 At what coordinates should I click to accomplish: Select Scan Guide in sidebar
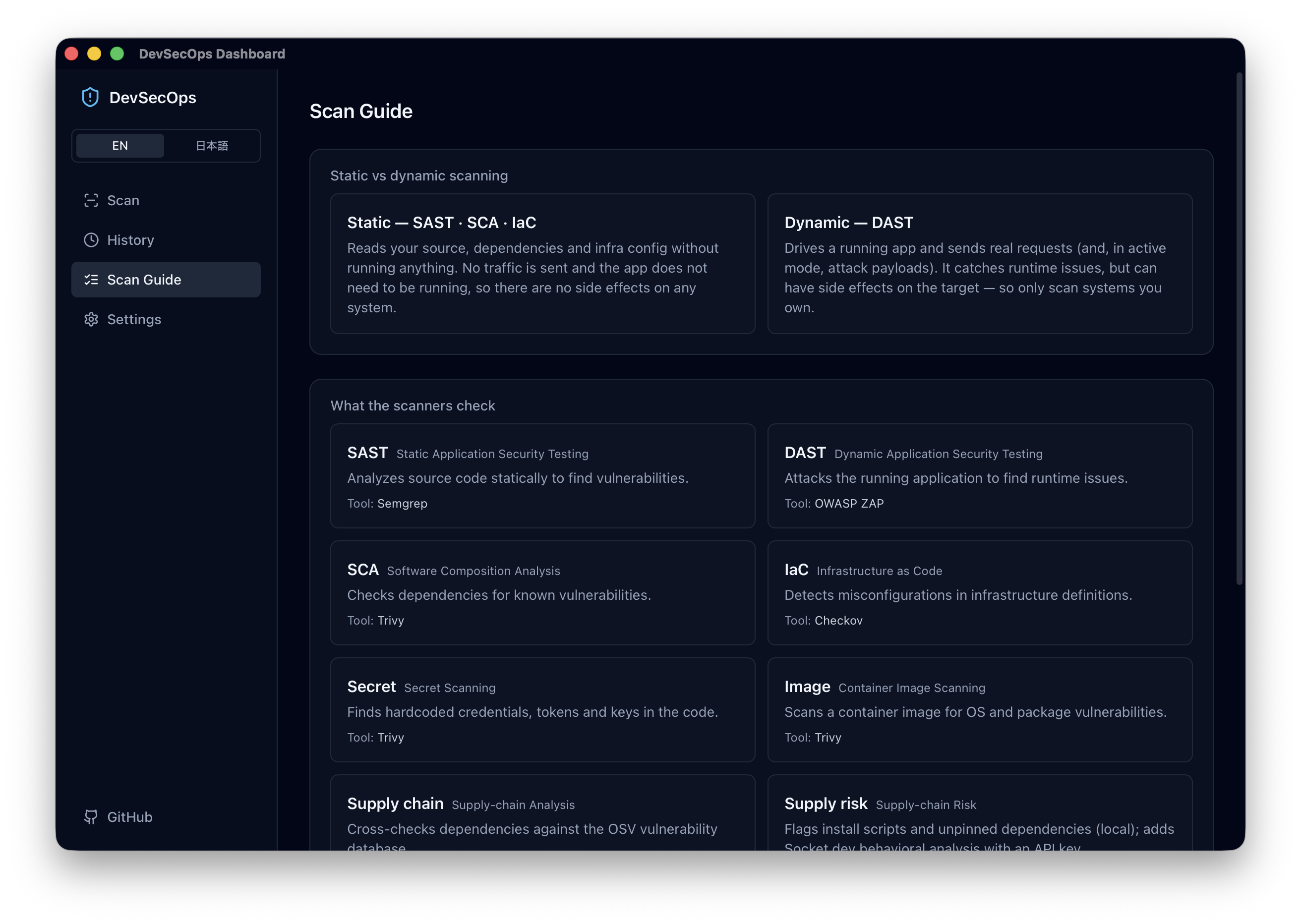[x=166, y=280]
